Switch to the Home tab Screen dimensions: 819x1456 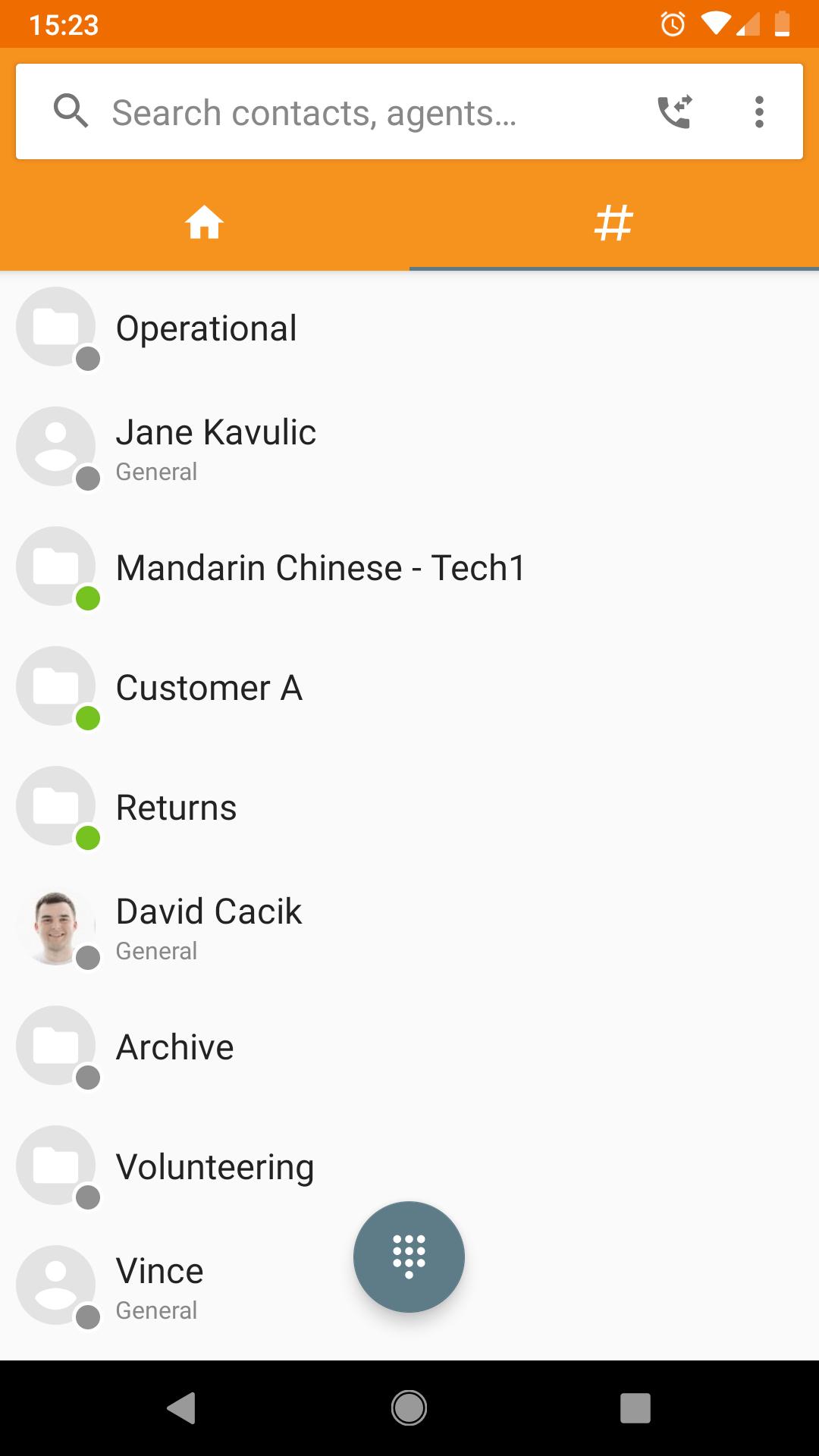tap(205, 224)
